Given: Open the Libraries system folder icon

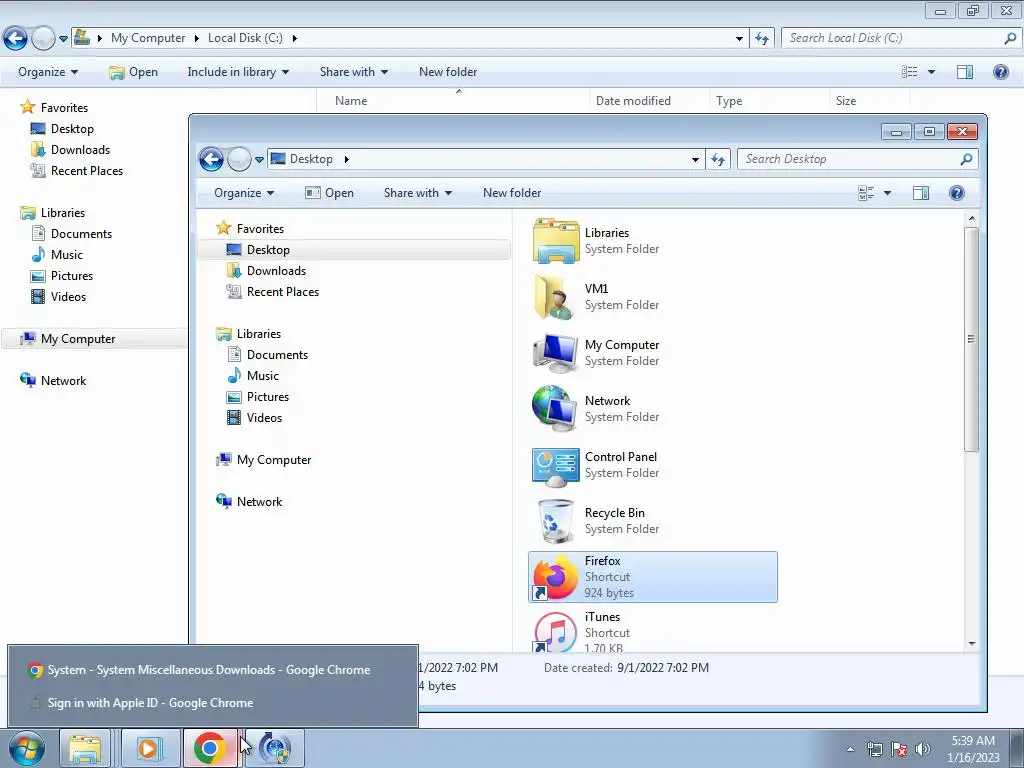Looking at the screenshot, I should [555, 241].
